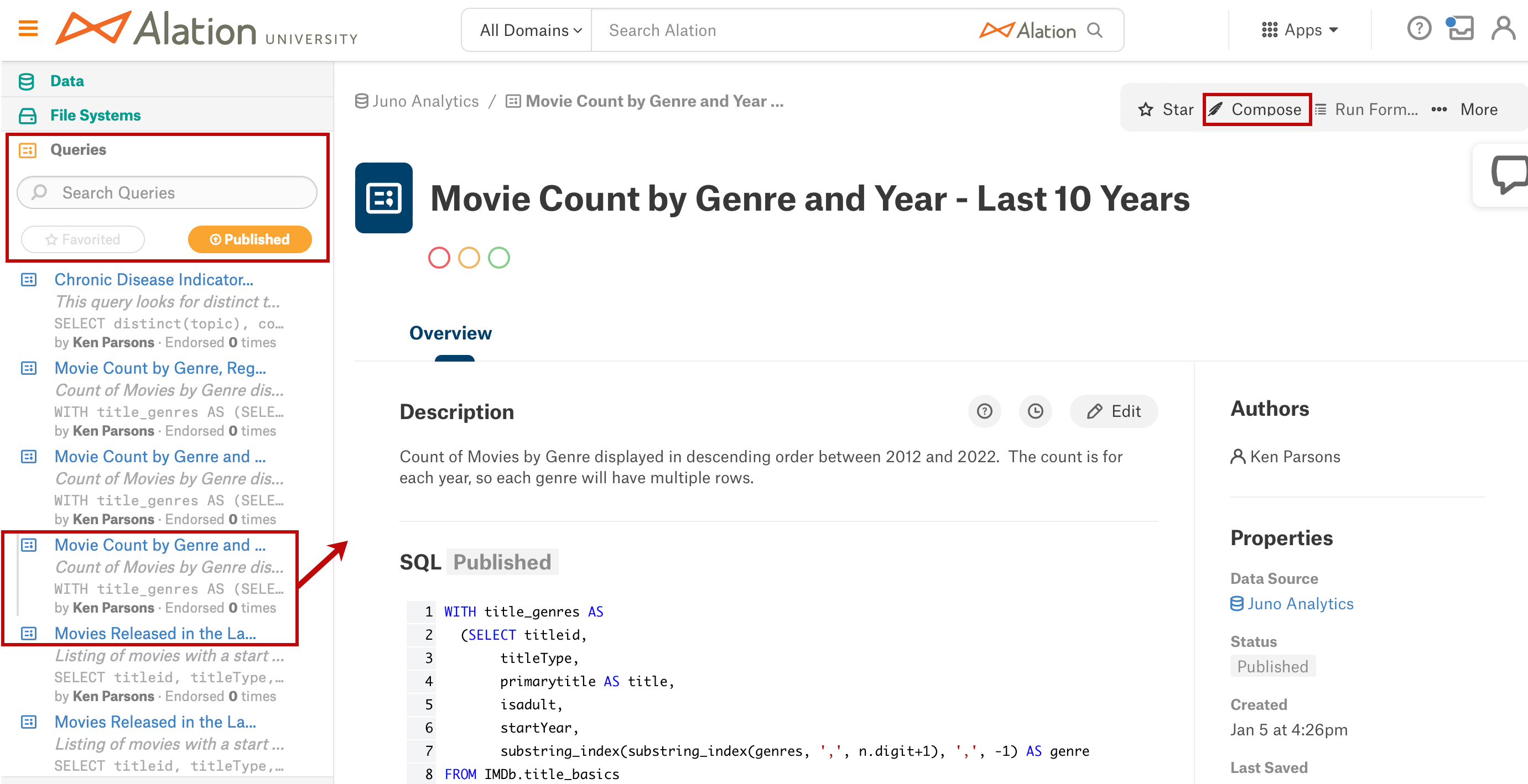Edit the Description
This screenshot has width=1528, height=784.
[1114, 411]
